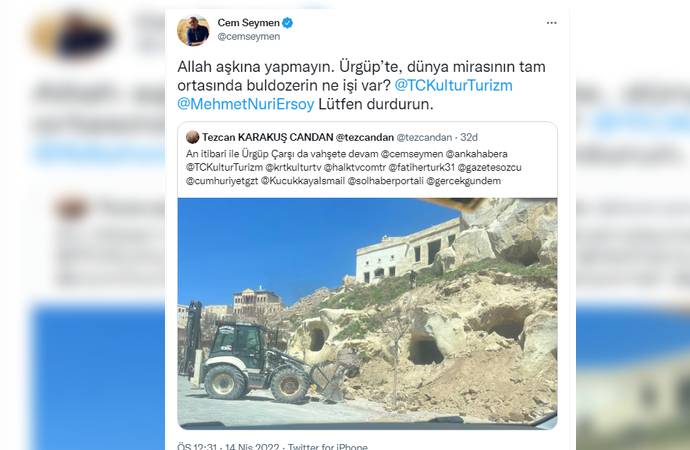Click Tezcan Karakuş Candan's small avatar
The height and width of the screenshot is (450, 690).
pyautogui.click(x=192, y=137)
